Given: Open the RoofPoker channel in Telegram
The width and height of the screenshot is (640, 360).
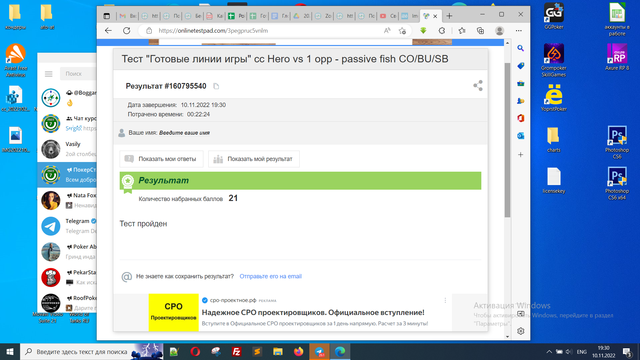Looking at the screenshot, I should 67,303.
